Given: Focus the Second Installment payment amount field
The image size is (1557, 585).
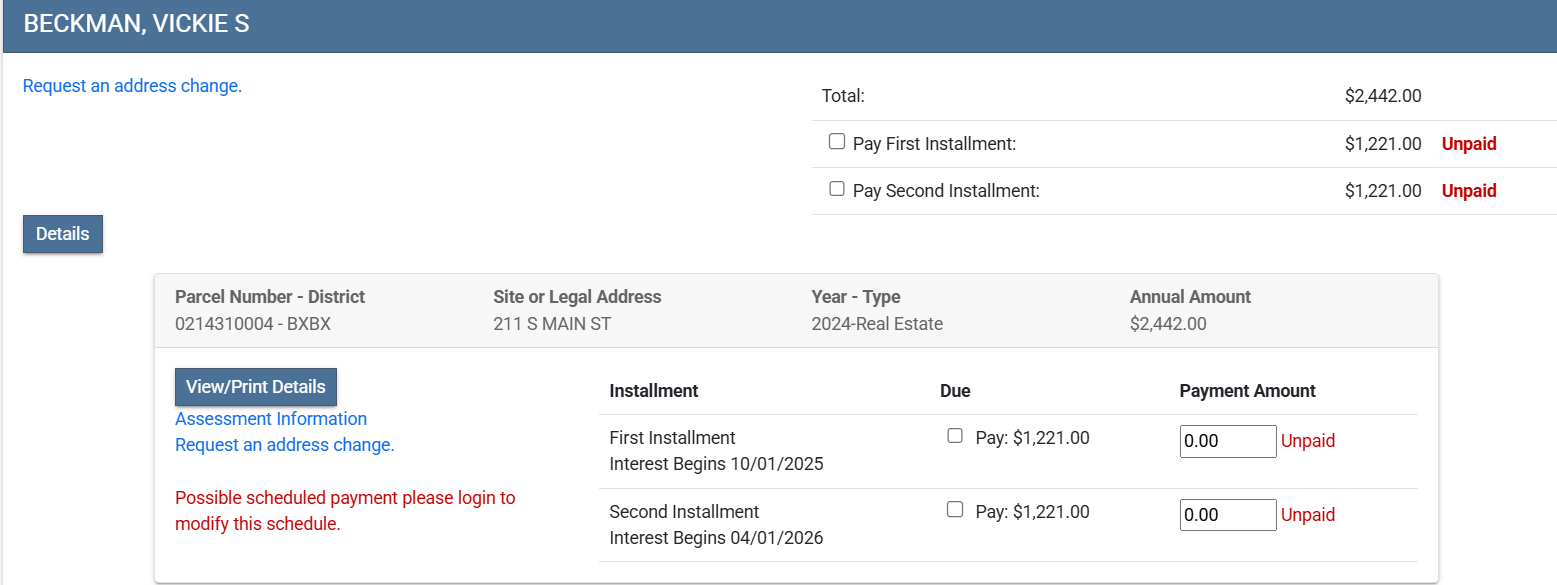Looking at the screenshot, I should pyautogui.click(x=1227, y=515).
